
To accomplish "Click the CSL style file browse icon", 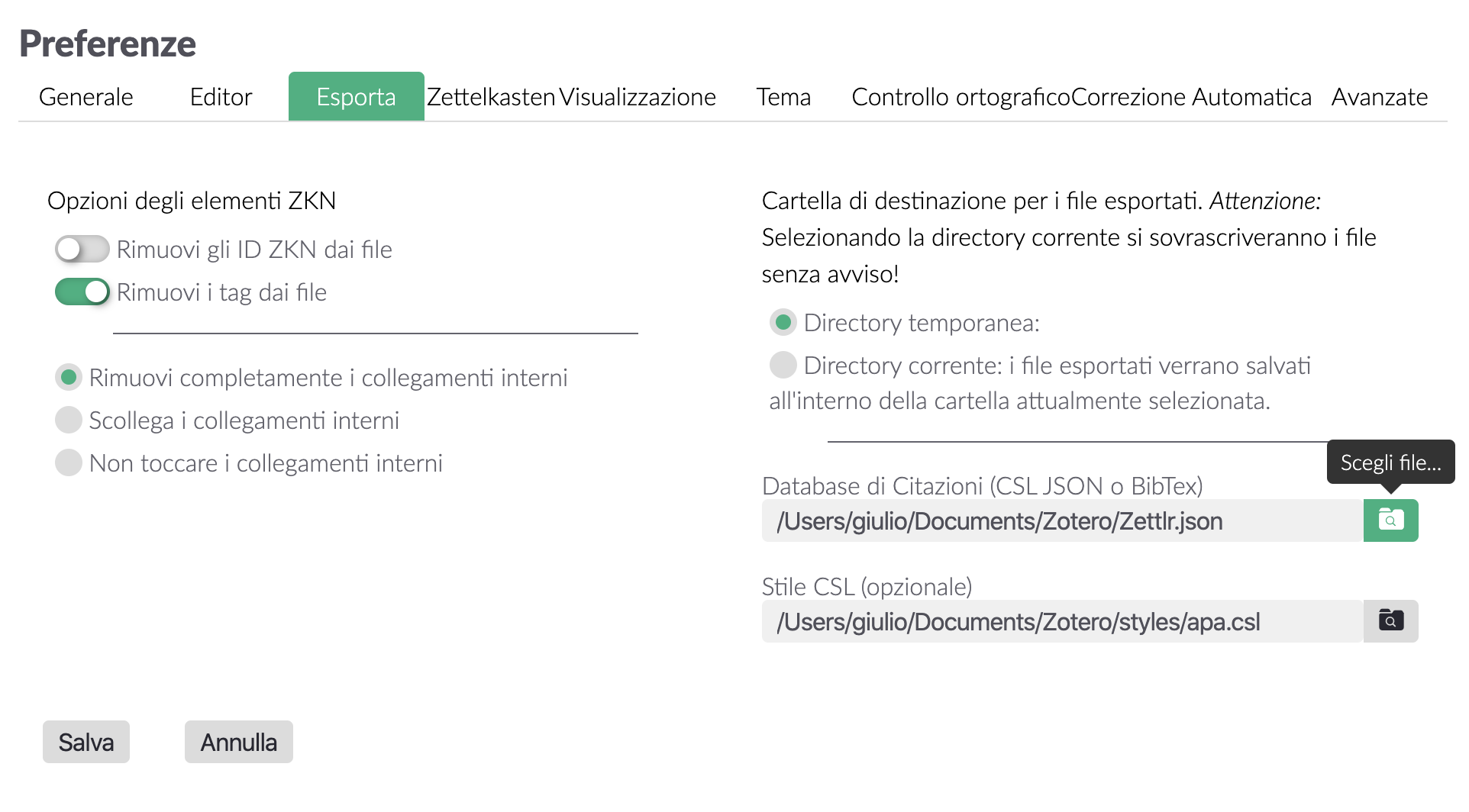I will pyautogui.click(x=1390, y=621).
